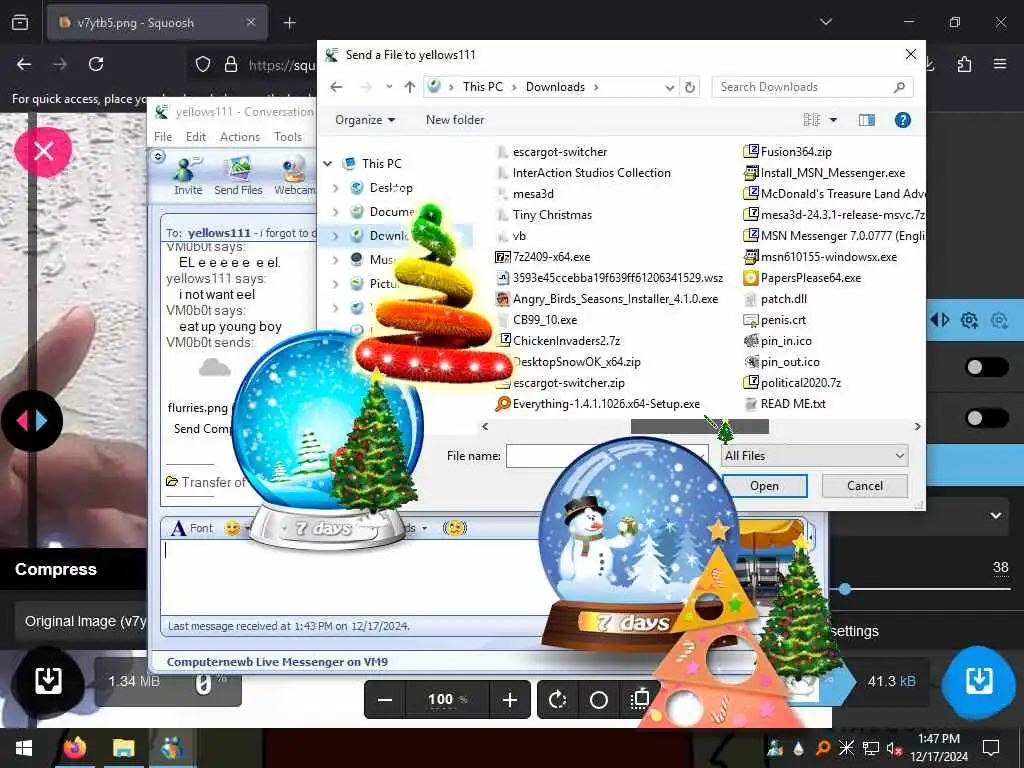
Task: Select the file PapersPlease64.exe
Action: 803,278
